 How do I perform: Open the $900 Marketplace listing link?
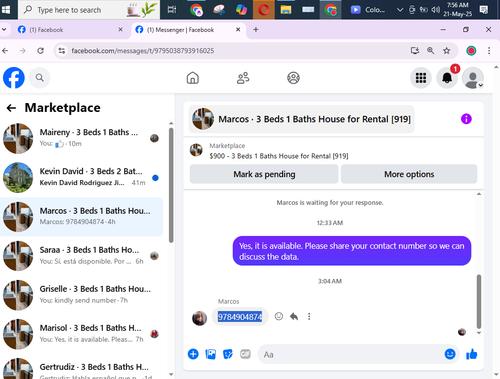coord(279,156)
